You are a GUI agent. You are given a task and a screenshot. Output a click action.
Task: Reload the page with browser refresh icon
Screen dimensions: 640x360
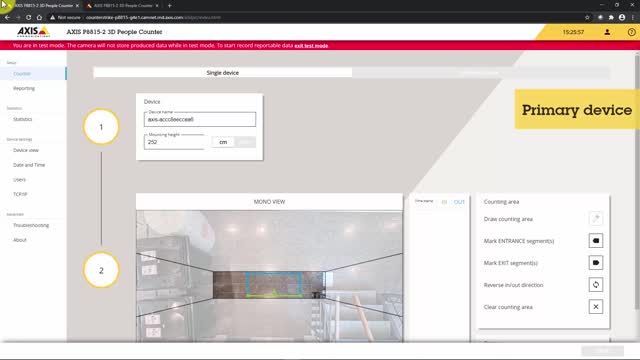click(x=29, y=17)
